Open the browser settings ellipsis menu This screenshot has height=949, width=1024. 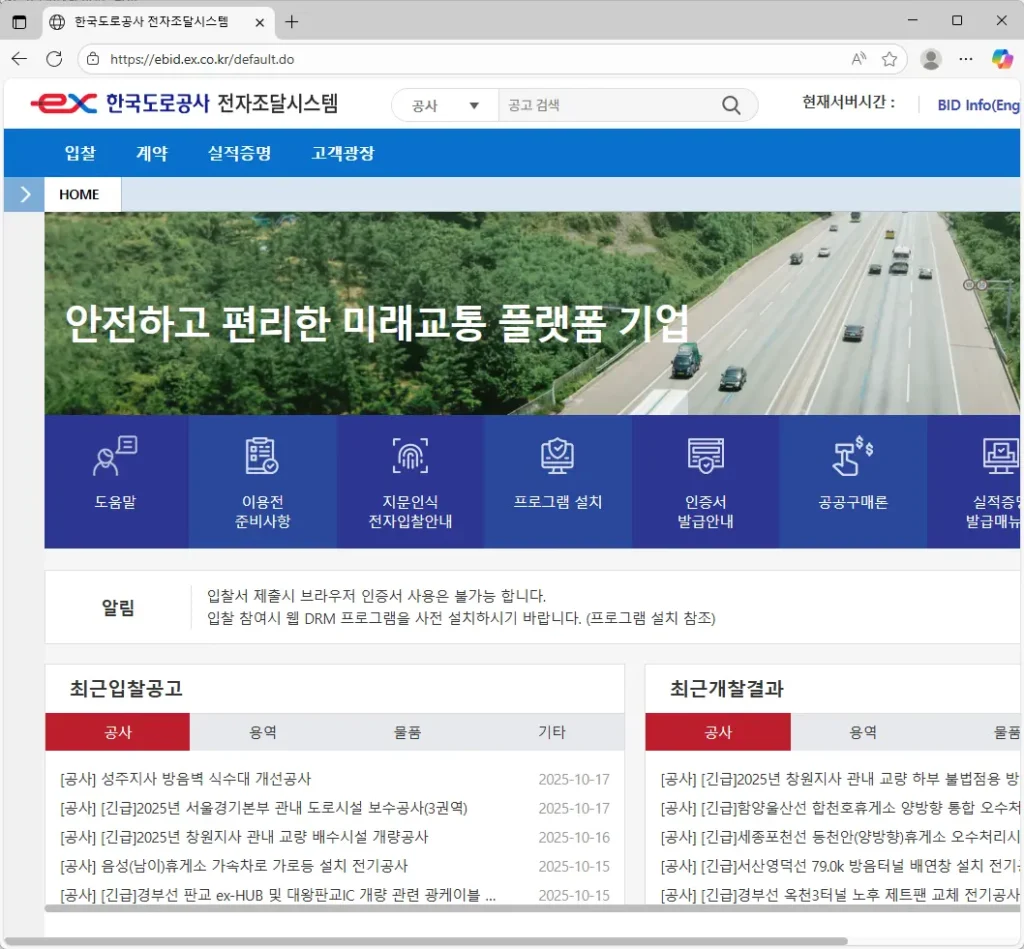[965, 59]
